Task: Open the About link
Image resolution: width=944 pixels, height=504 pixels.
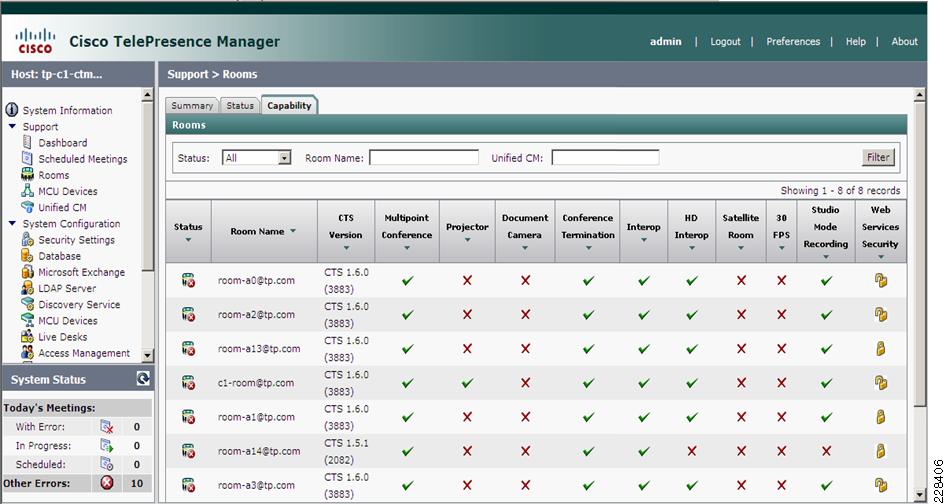Action: 904,42
